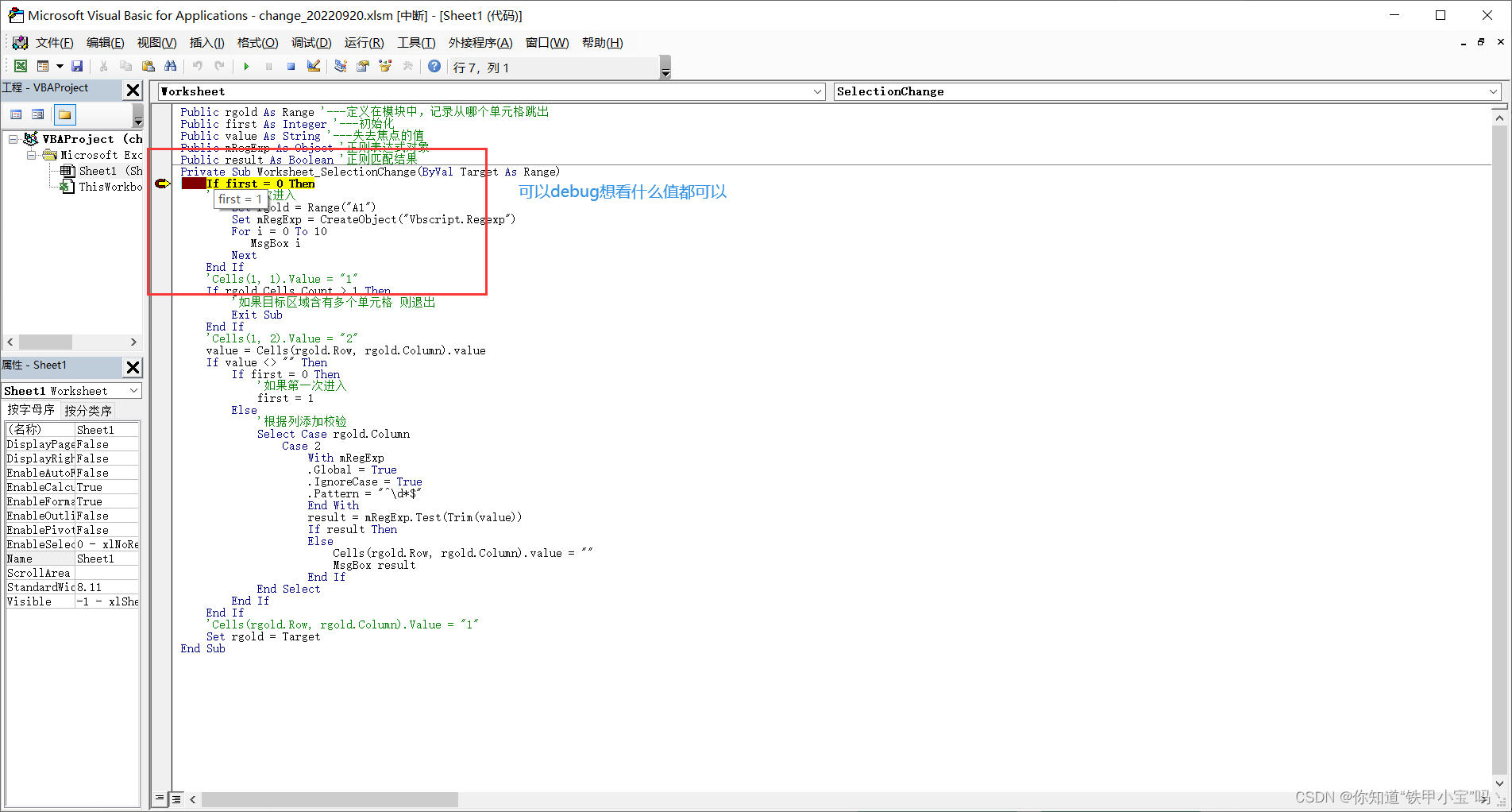
Task: Close the 工程 - VBAProject panel
Action: point(133,91)
